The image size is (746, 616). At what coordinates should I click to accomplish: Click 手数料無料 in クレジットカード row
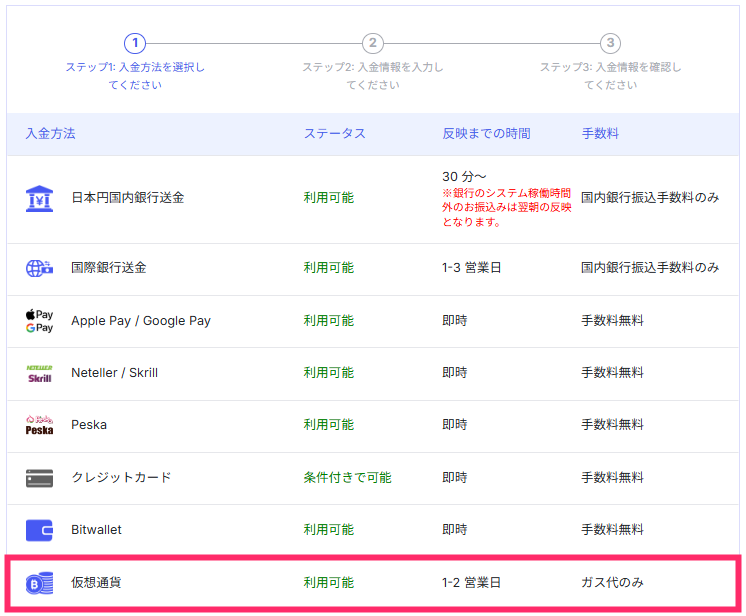click(x=612, y=477)
